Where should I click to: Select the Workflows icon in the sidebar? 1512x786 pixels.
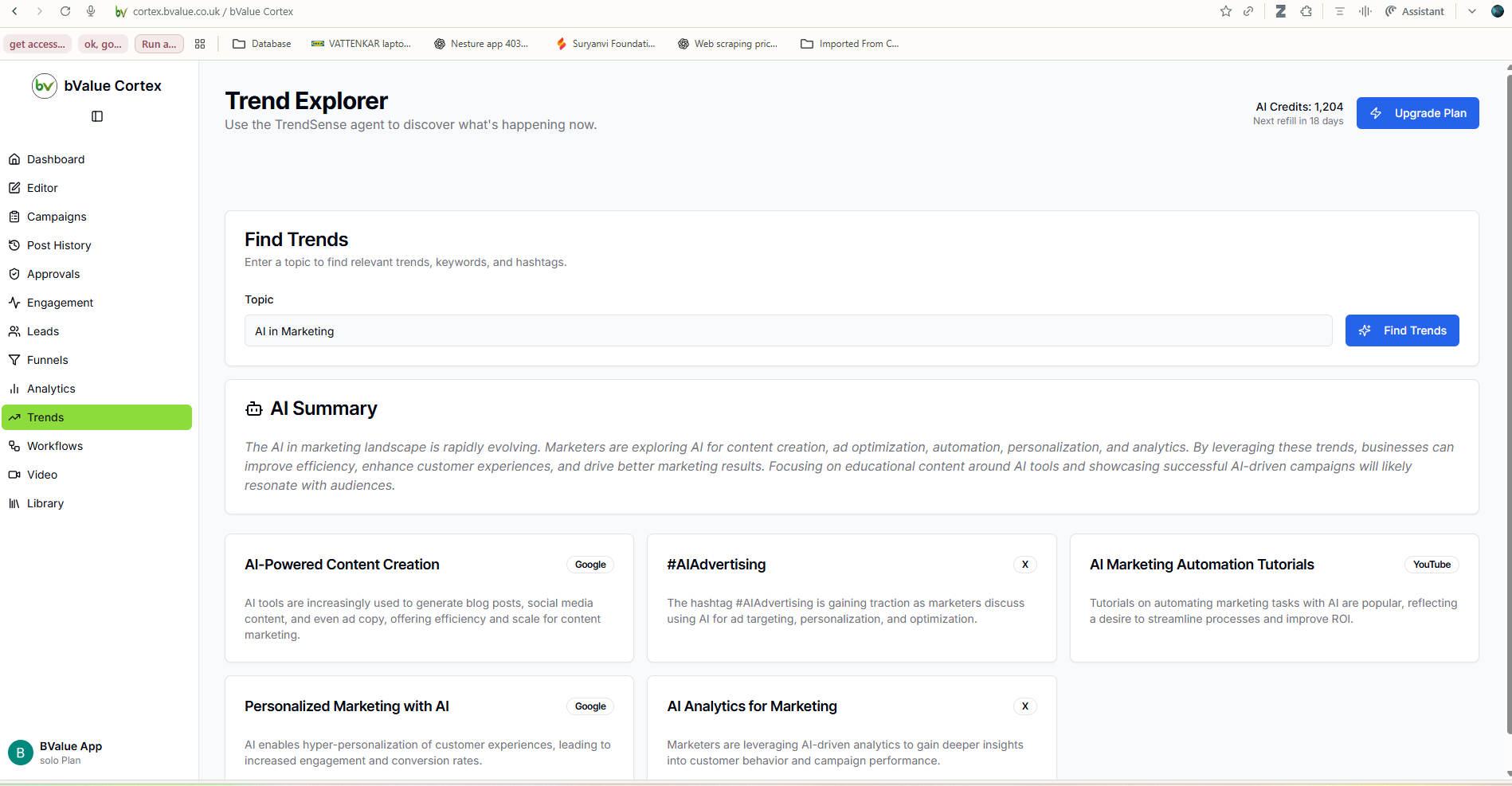coord(14,445)
